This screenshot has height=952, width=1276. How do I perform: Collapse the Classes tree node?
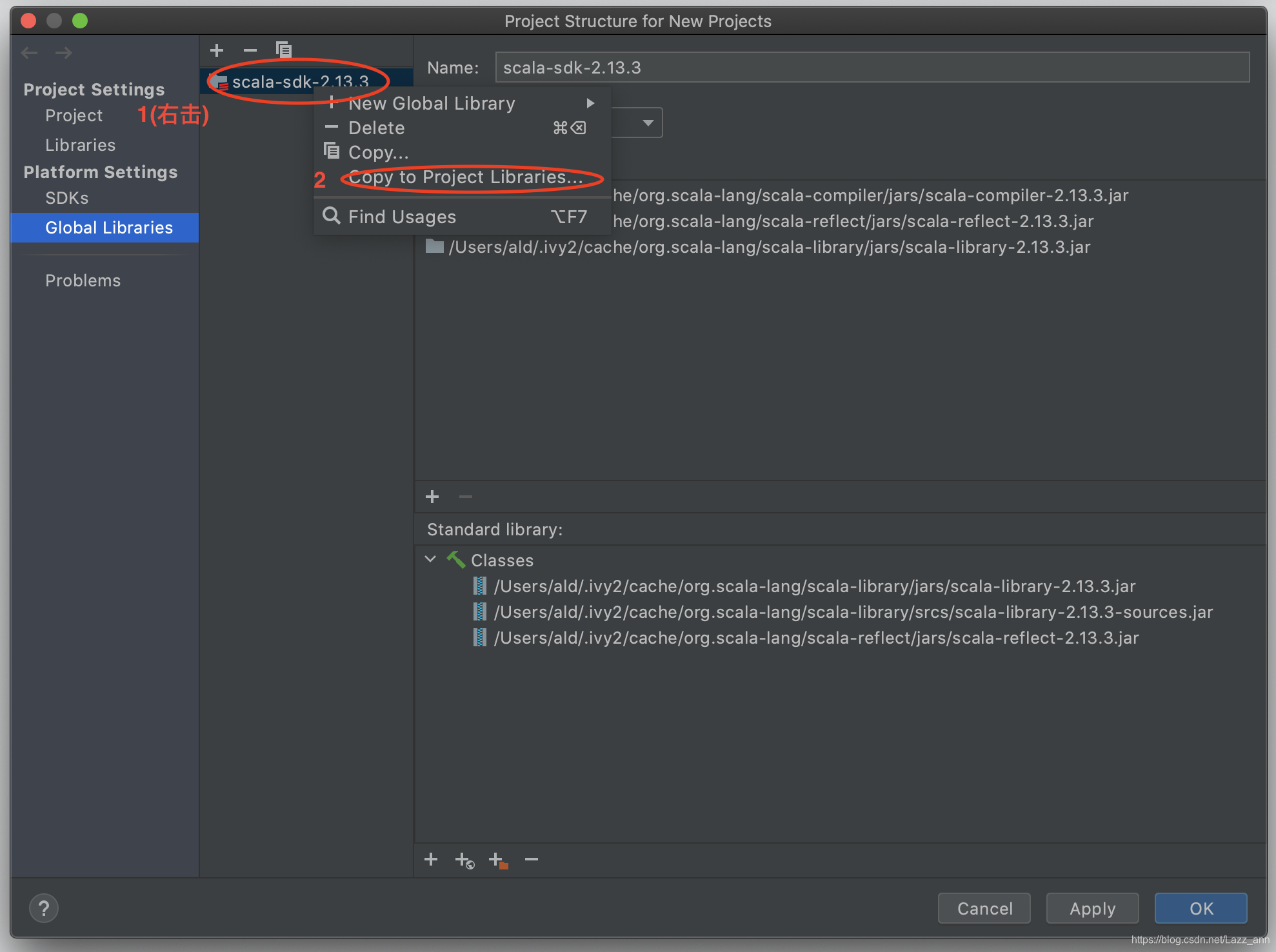point(430,559)
